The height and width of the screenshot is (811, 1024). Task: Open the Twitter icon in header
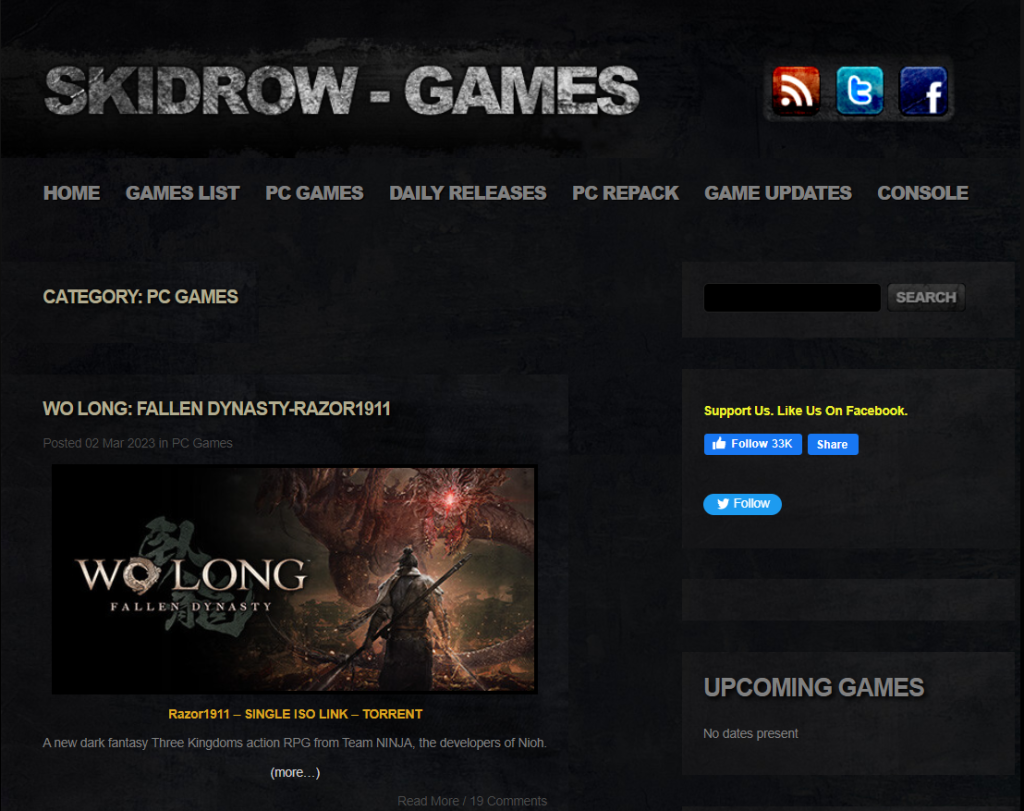point(859,91)
